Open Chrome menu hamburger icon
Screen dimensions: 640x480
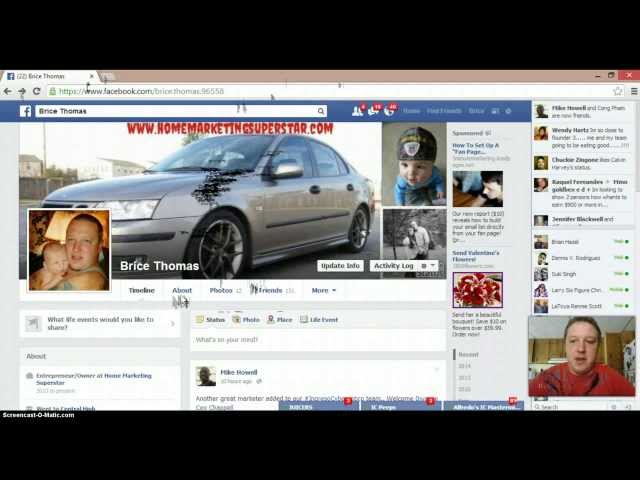pos(634,91)
